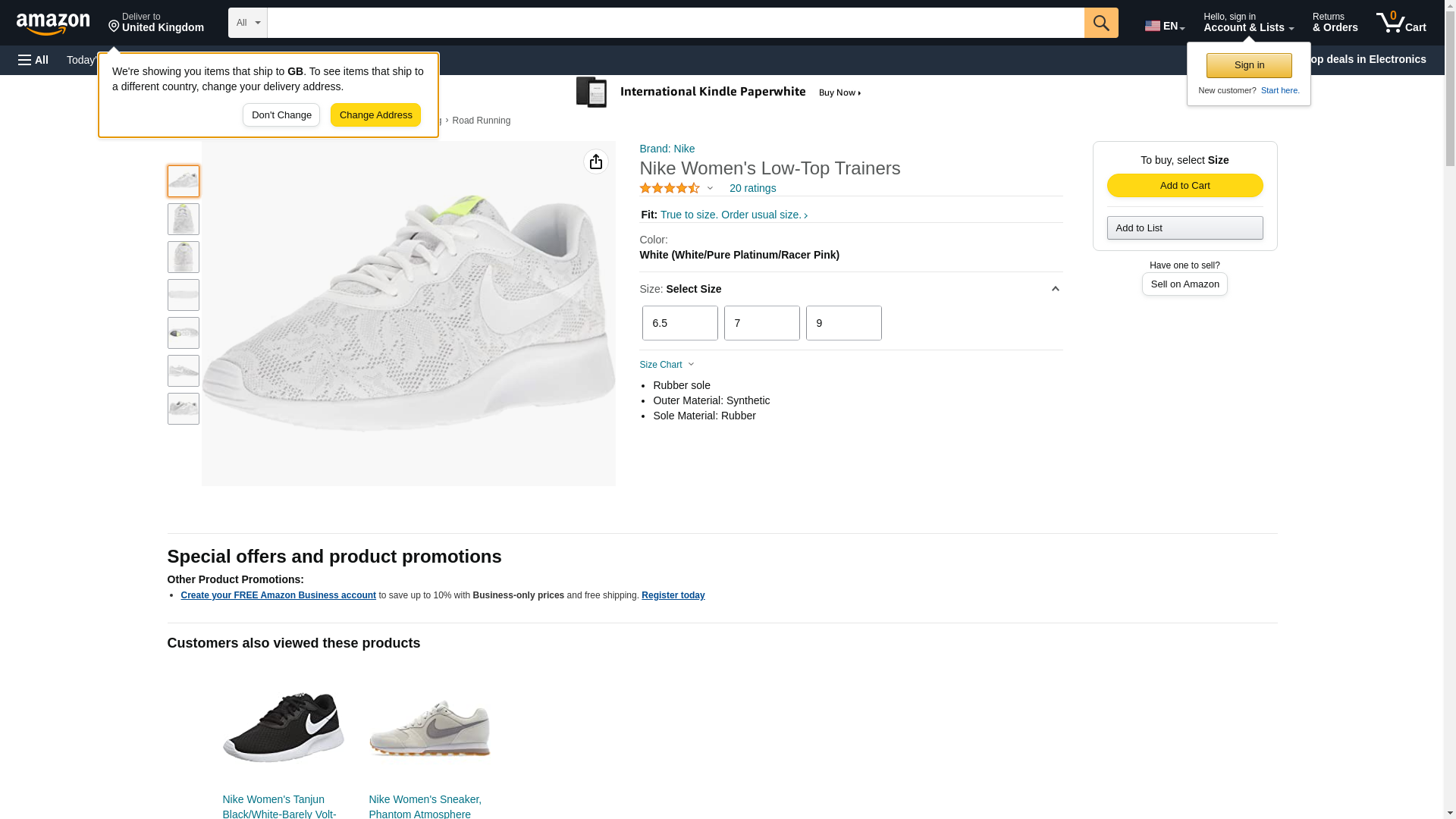The width and height of the screenshot is (1456, 819).
Task: Click the search magnifier button
Action: 1101,23
